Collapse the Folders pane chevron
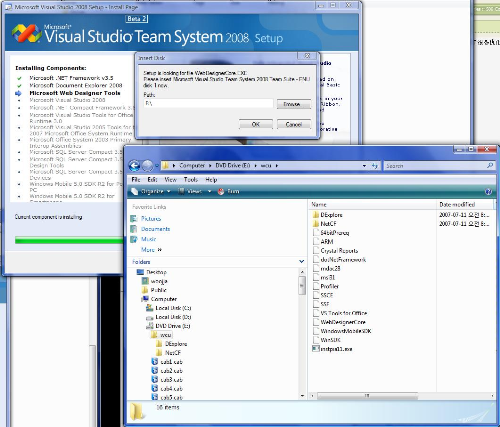The image size is (500, 427). coord(301,262)
